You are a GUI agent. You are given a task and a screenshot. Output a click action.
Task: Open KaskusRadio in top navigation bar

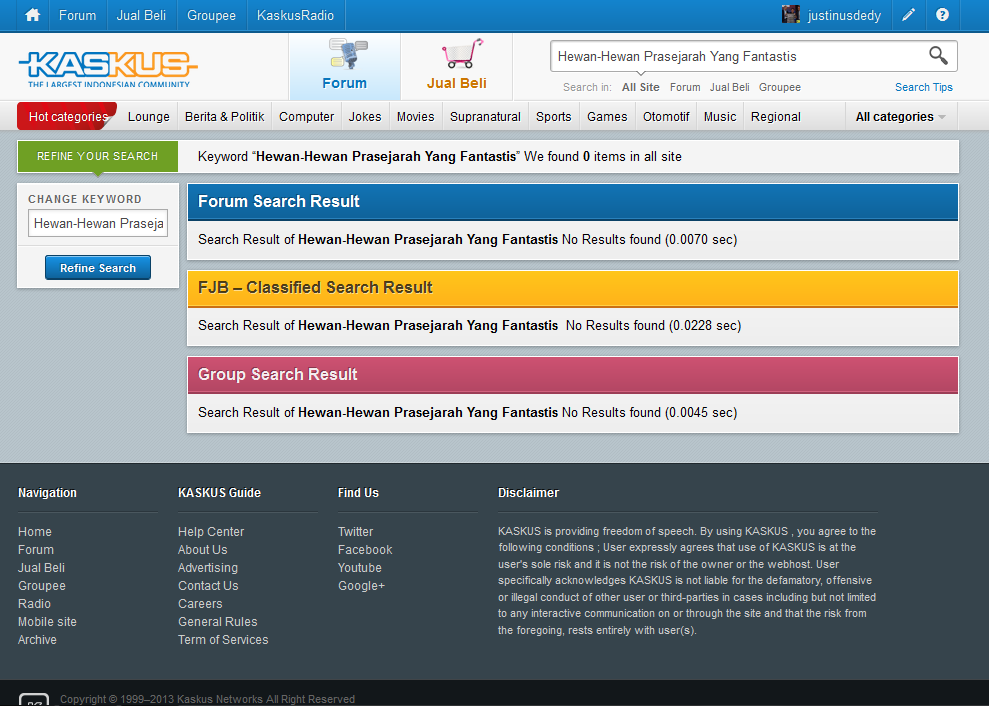click(x=295, y=15)
